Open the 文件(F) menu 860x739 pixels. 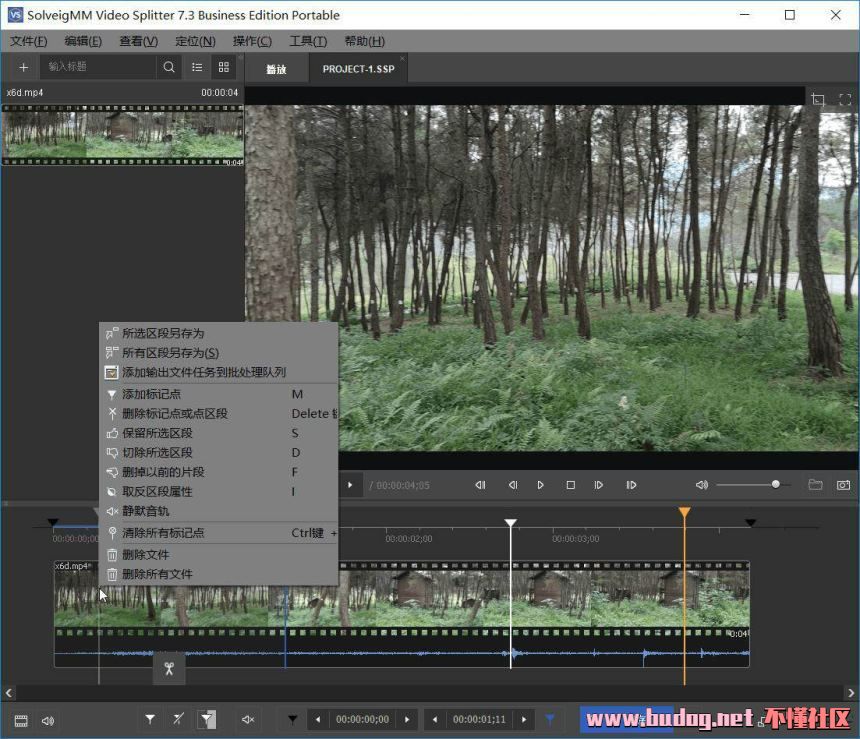29,41
